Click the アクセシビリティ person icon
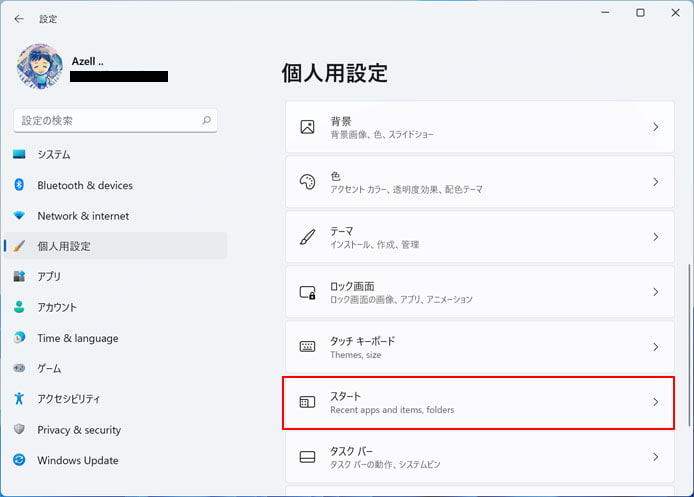 [19, 398]
